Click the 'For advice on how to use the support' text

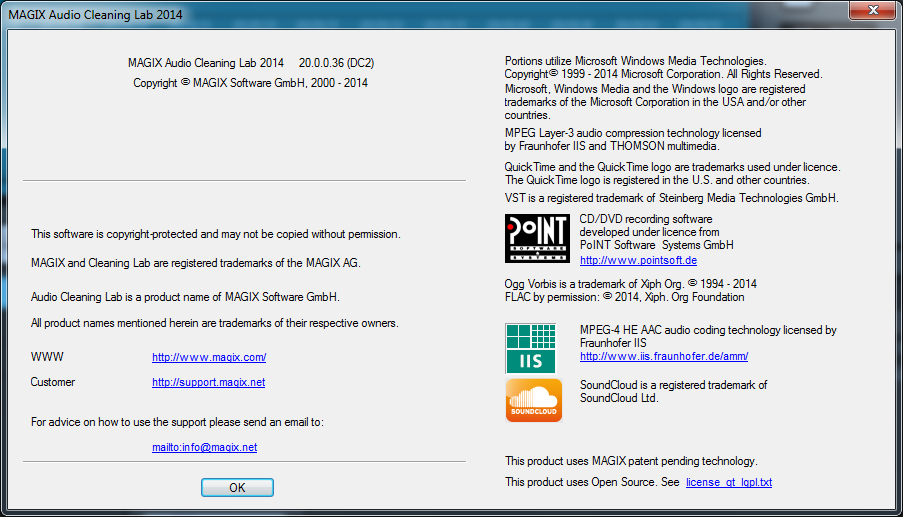pyautogui.click(x=177, y=422)
